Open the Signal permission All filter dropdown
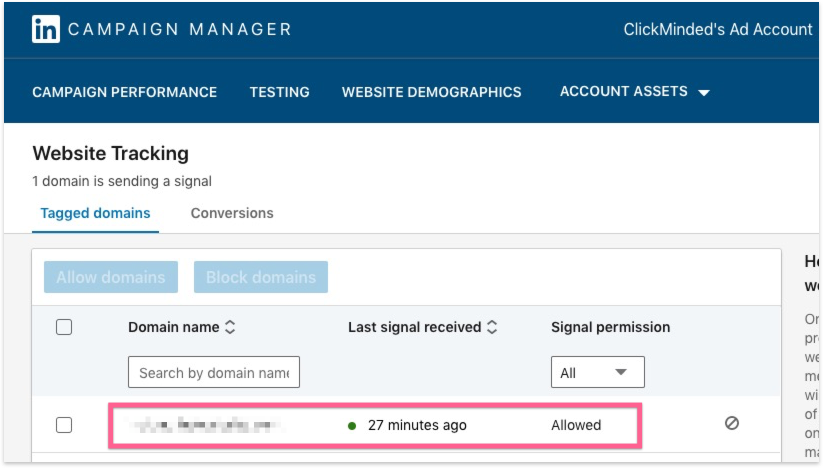This screenshot has width=823, height=468. [597, 373]
